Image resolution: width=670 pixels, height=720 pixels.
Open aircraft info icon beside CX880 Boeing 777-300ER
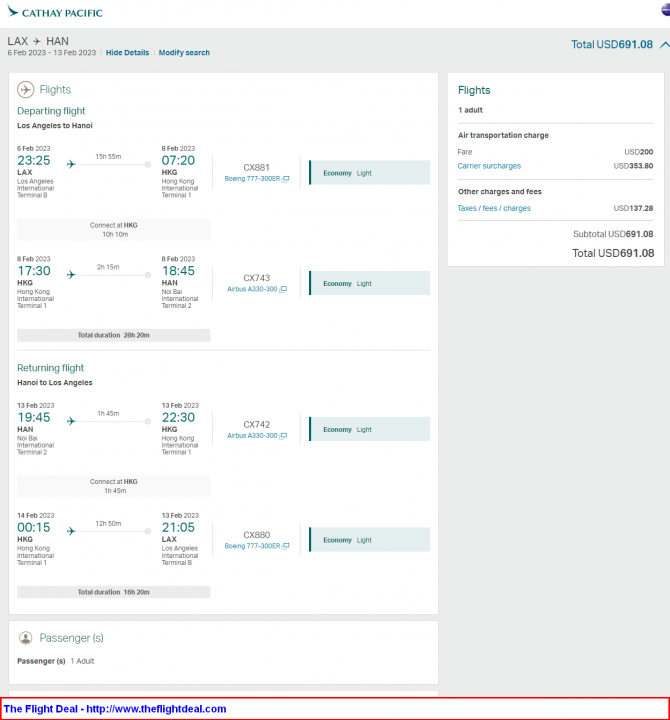286,546
